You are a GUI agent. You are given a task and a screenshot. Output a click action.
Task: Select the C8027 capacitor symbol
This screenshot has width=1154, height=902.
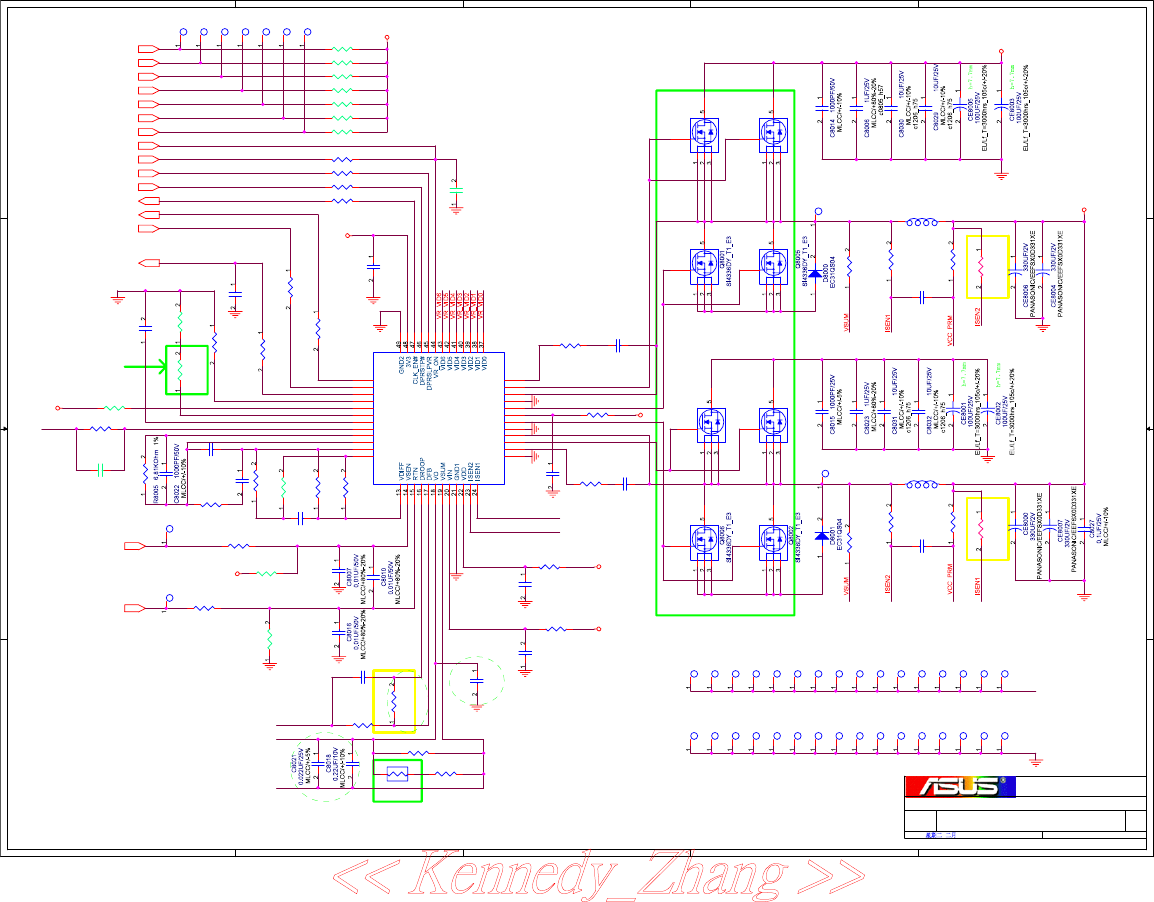(1085, 530)
